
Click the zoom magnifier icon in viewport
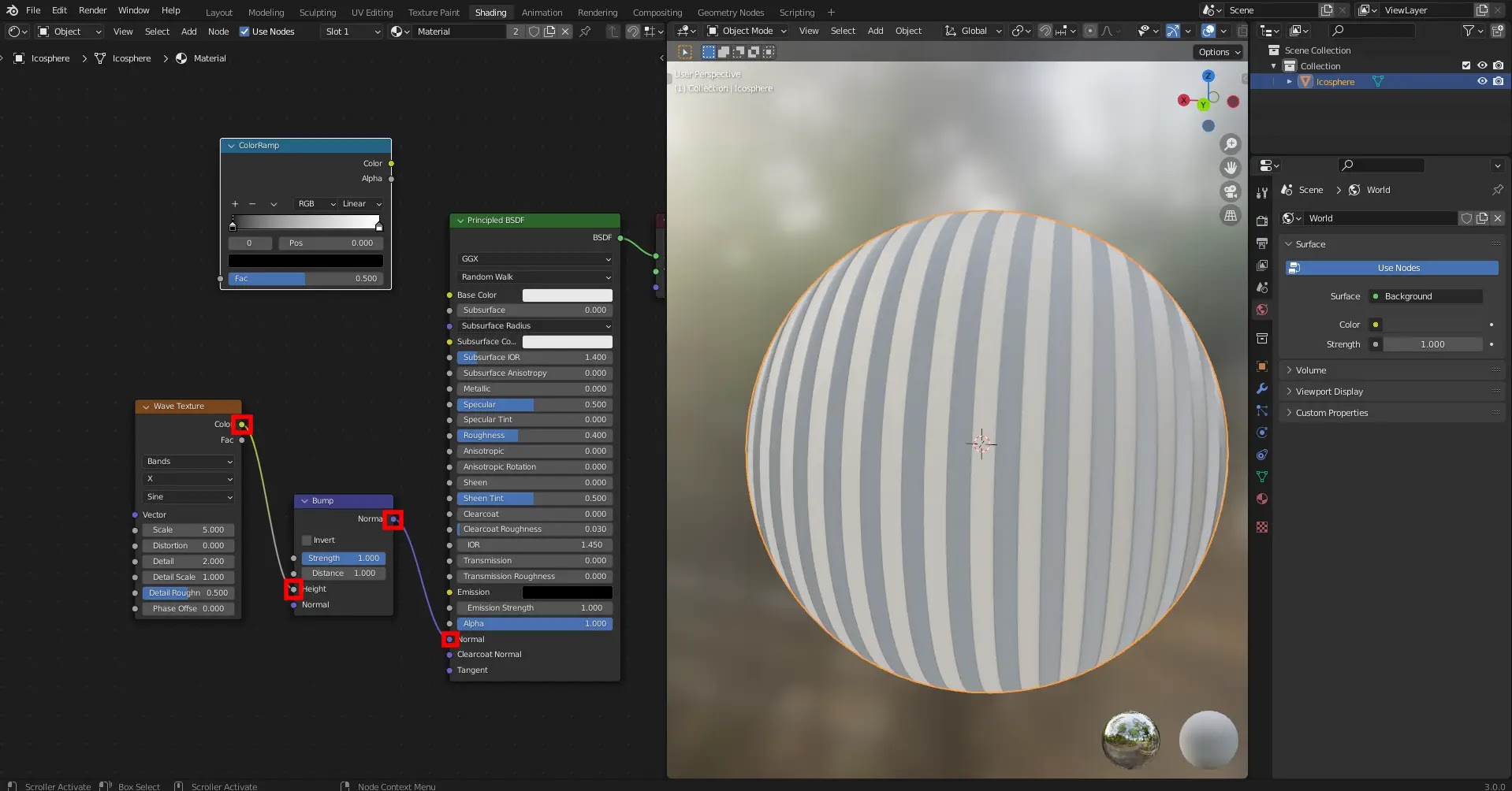[1230, 144]
